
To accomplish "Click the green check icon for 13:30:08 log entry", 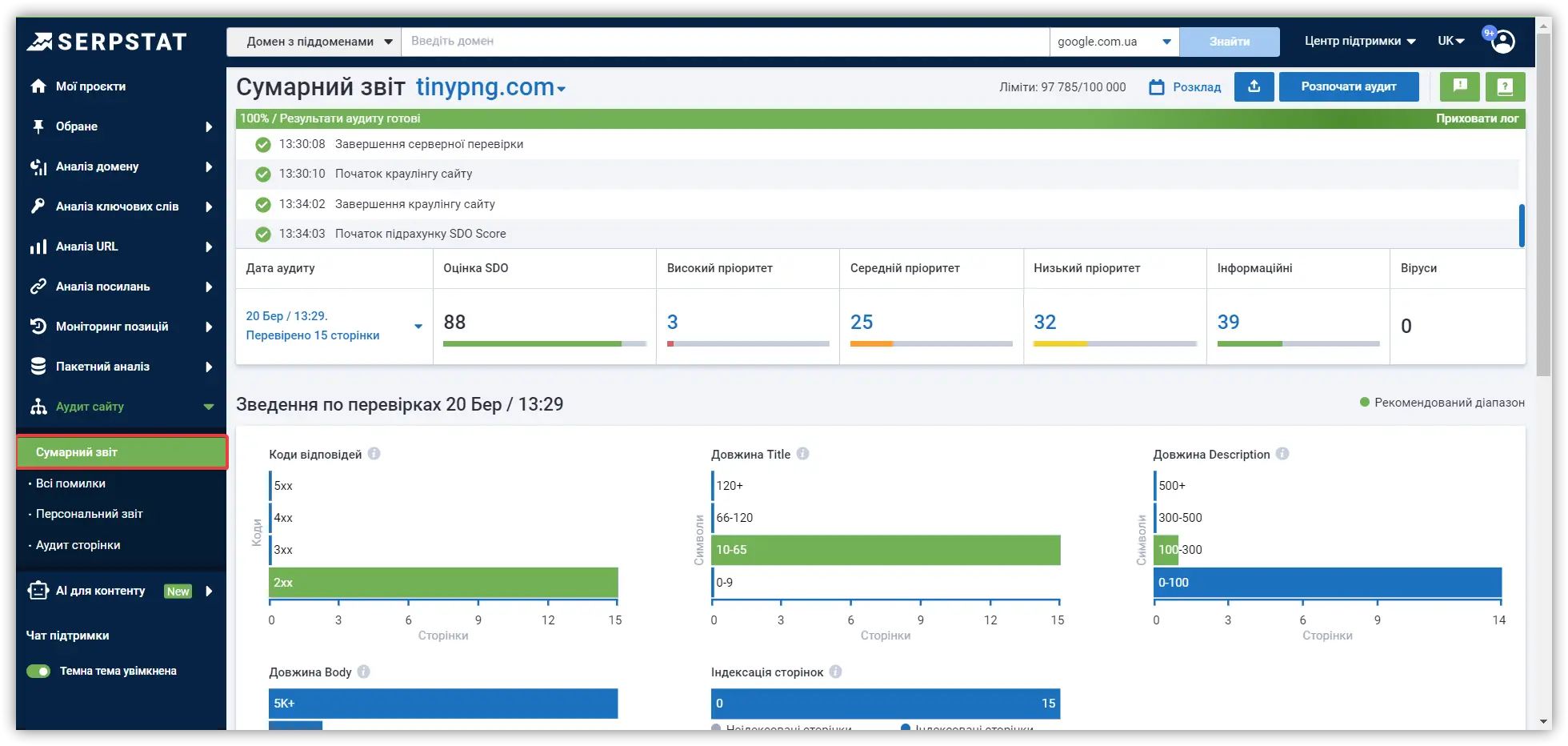I will tap(262, 145).
